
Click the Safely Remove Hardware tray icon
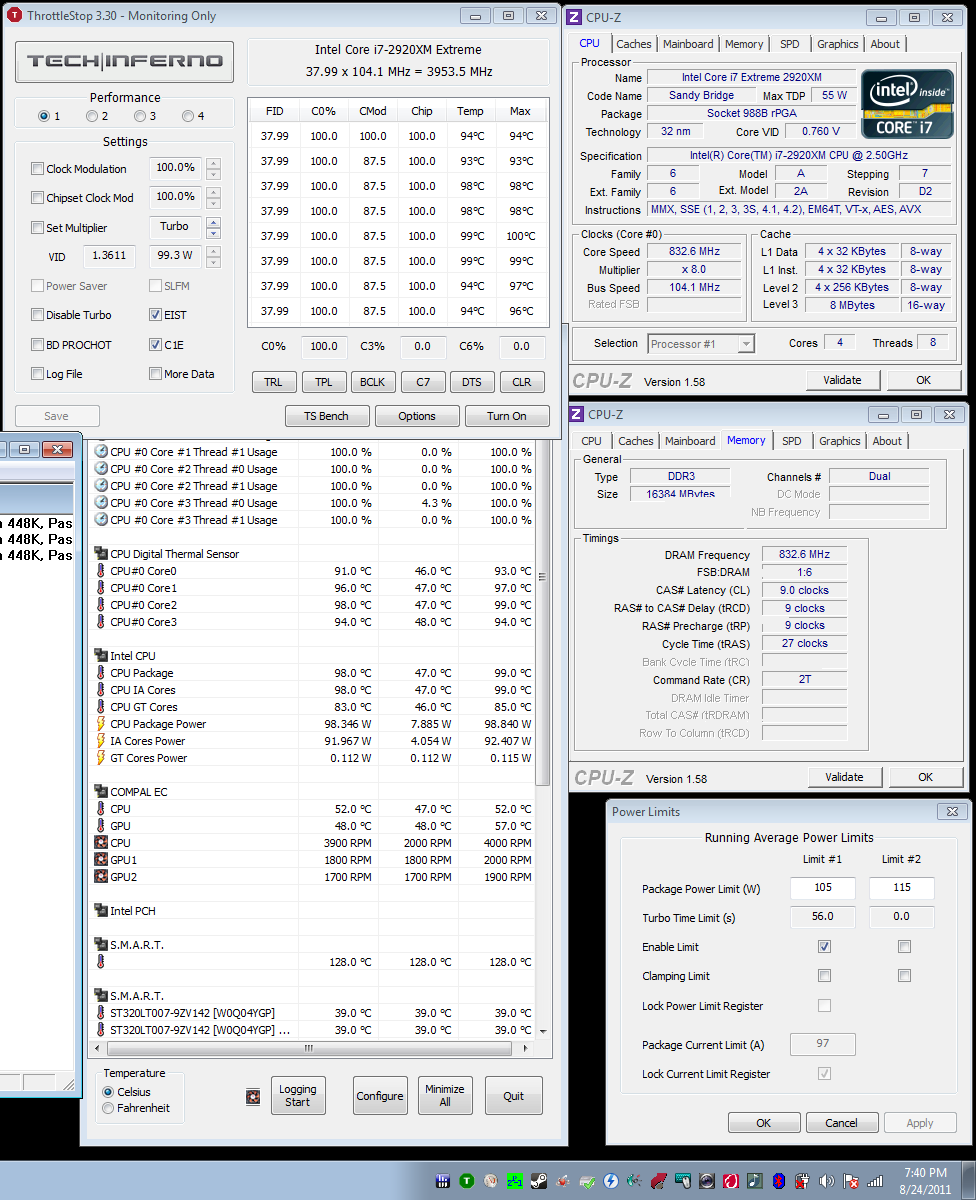pyautogui.click(x=587, y=1181)
